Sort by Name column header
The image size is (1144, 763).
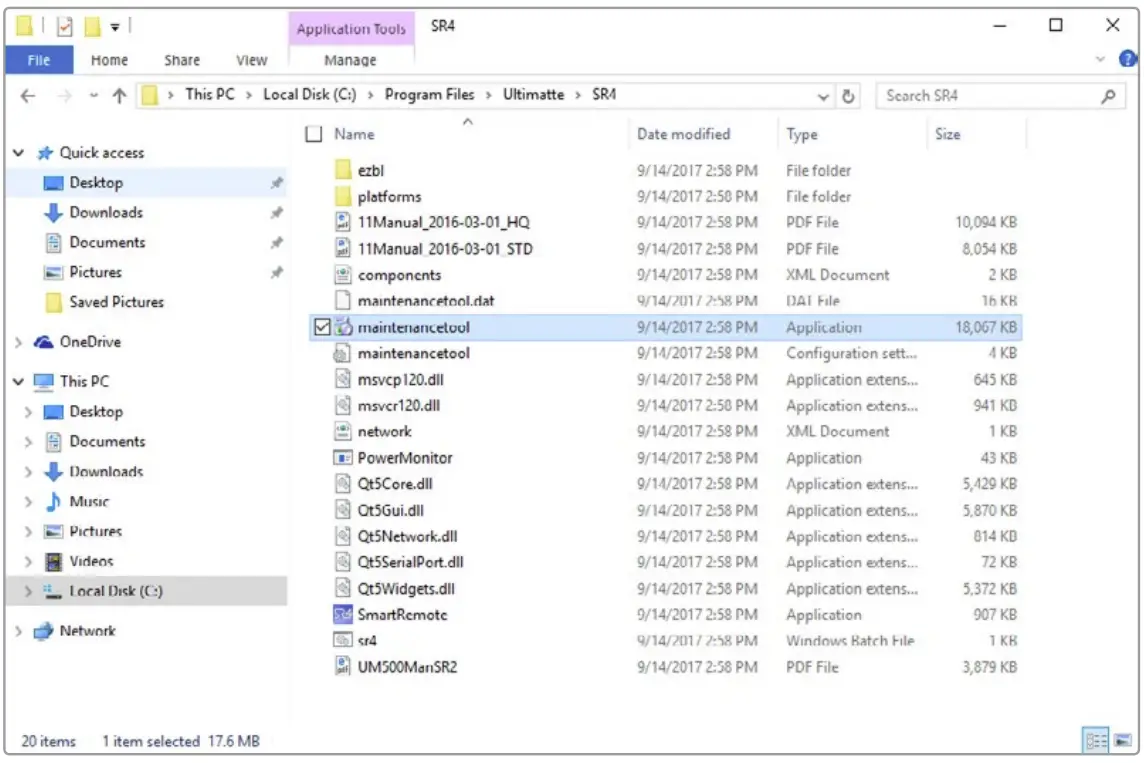(x=355, y=134)
